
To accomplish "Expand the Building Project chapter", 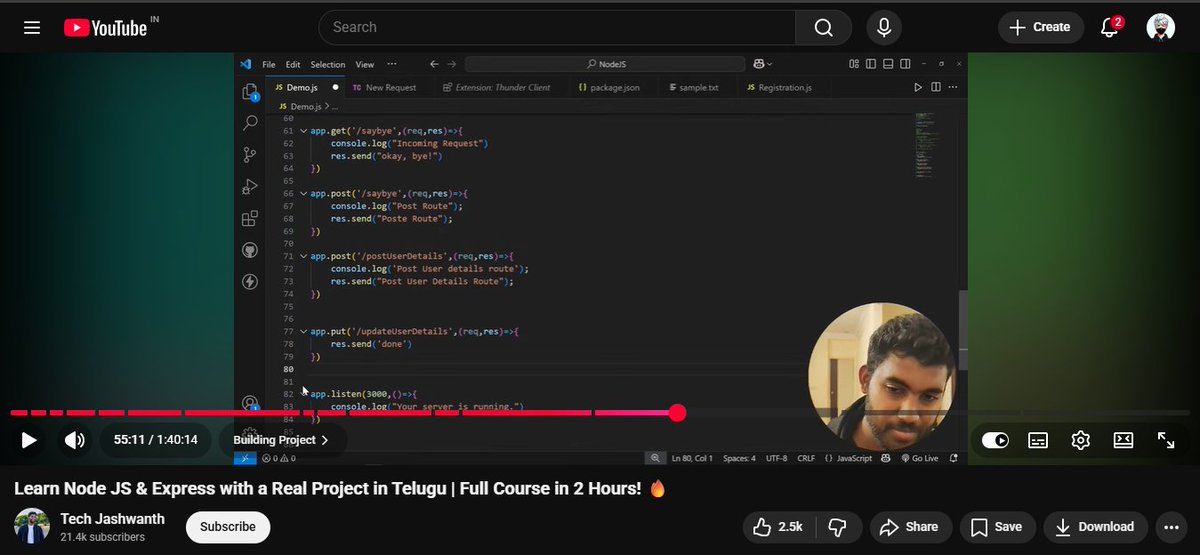I will (x=282, y=440).
